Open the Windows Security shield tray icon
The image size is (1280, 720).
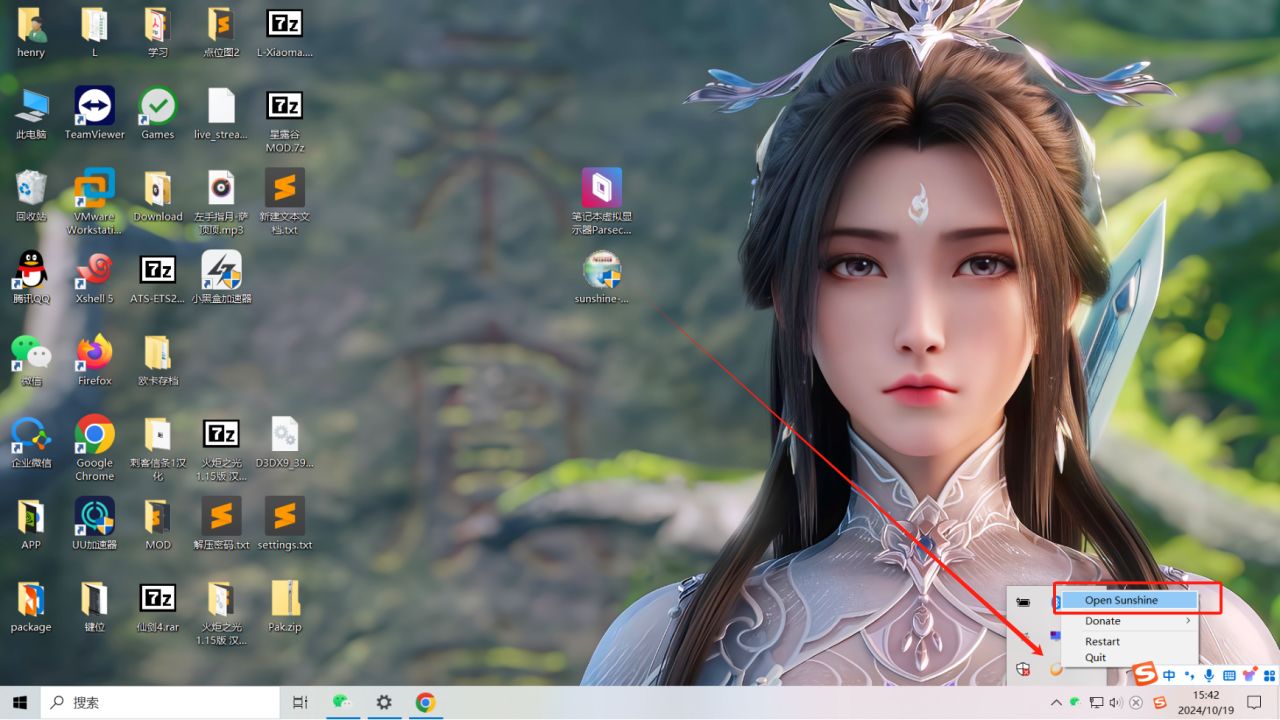[x=1023, y=669]
